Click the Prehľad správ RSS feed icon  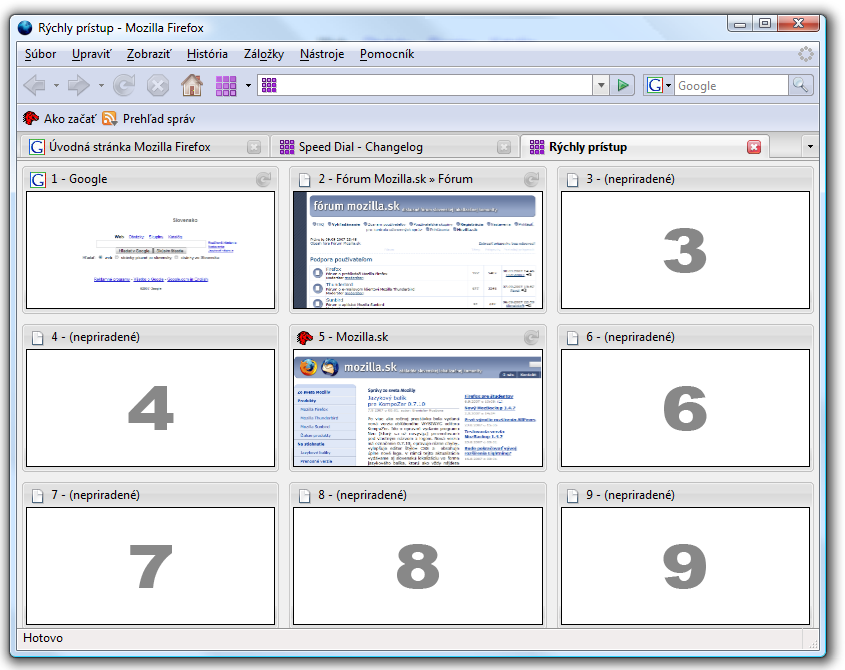(109, 118)
